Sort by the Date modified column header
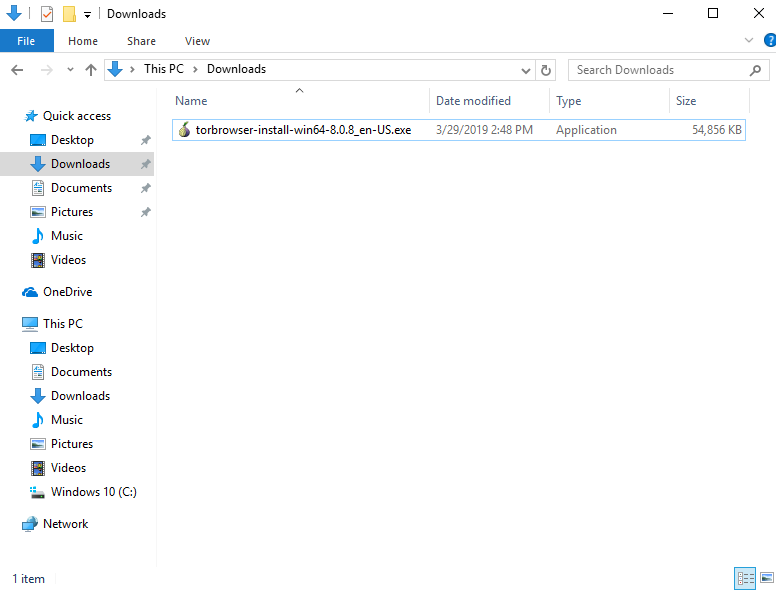Viewport: 776px width, 590px height. pos(489,101)
